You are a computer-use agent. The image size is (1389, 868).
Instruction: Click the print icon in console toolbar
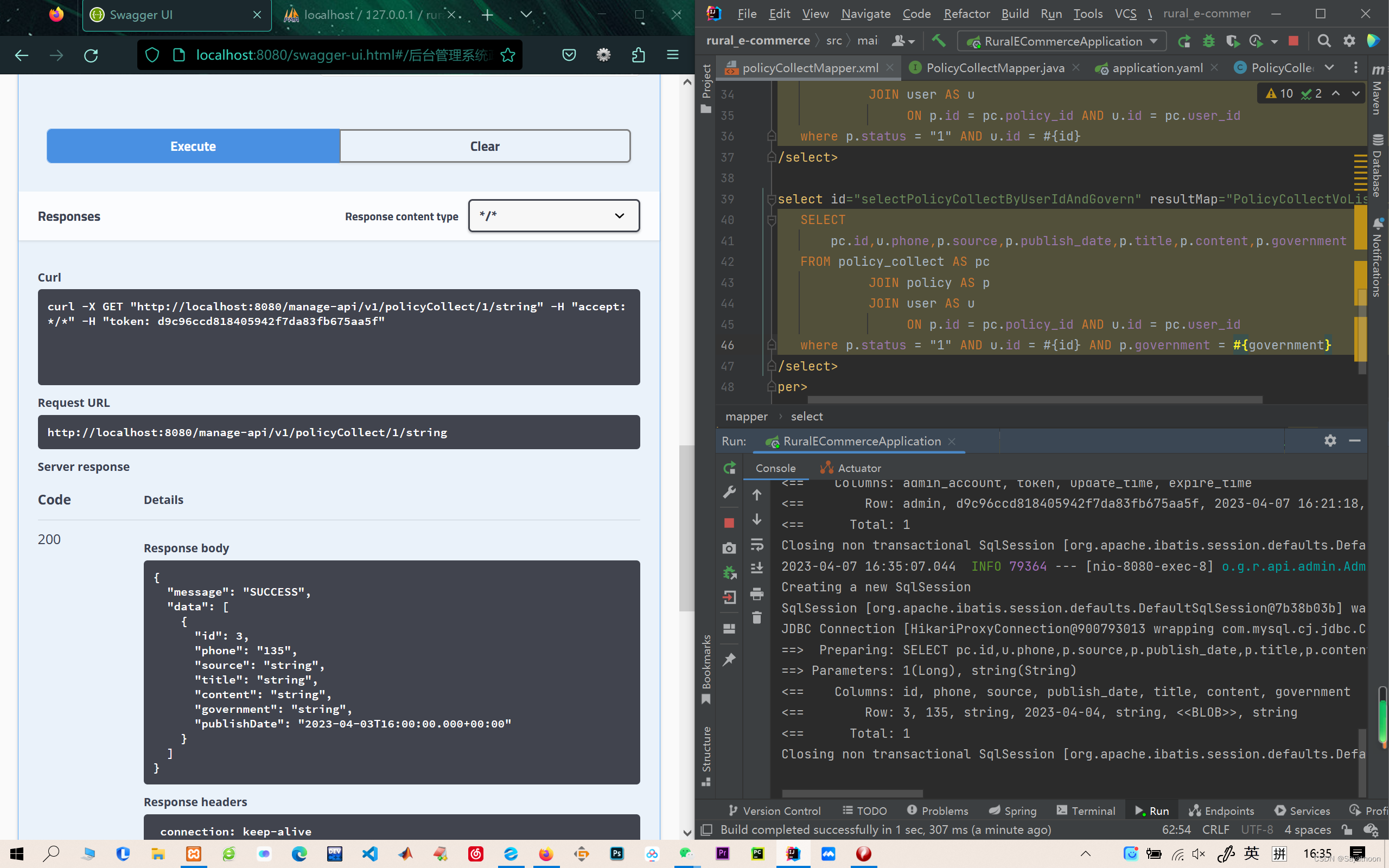(x=756, y=593)
